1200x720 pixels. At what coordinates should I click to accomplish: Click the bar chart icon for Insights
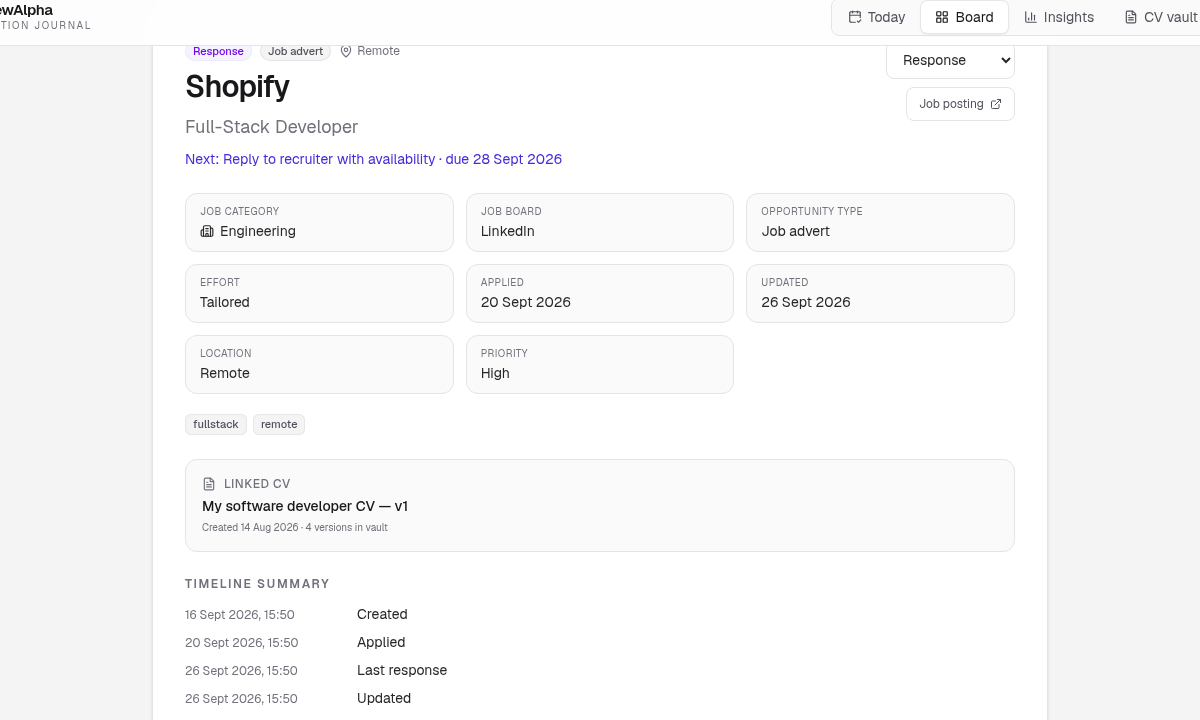point(1031,17)
